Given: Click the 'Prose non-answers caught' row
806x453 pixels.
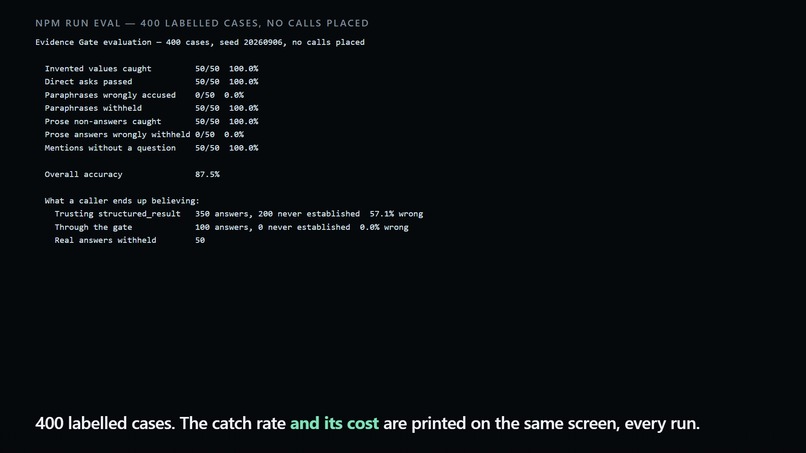Looking at the screenshot, I should pyautogui.click(x=152, y=121).
